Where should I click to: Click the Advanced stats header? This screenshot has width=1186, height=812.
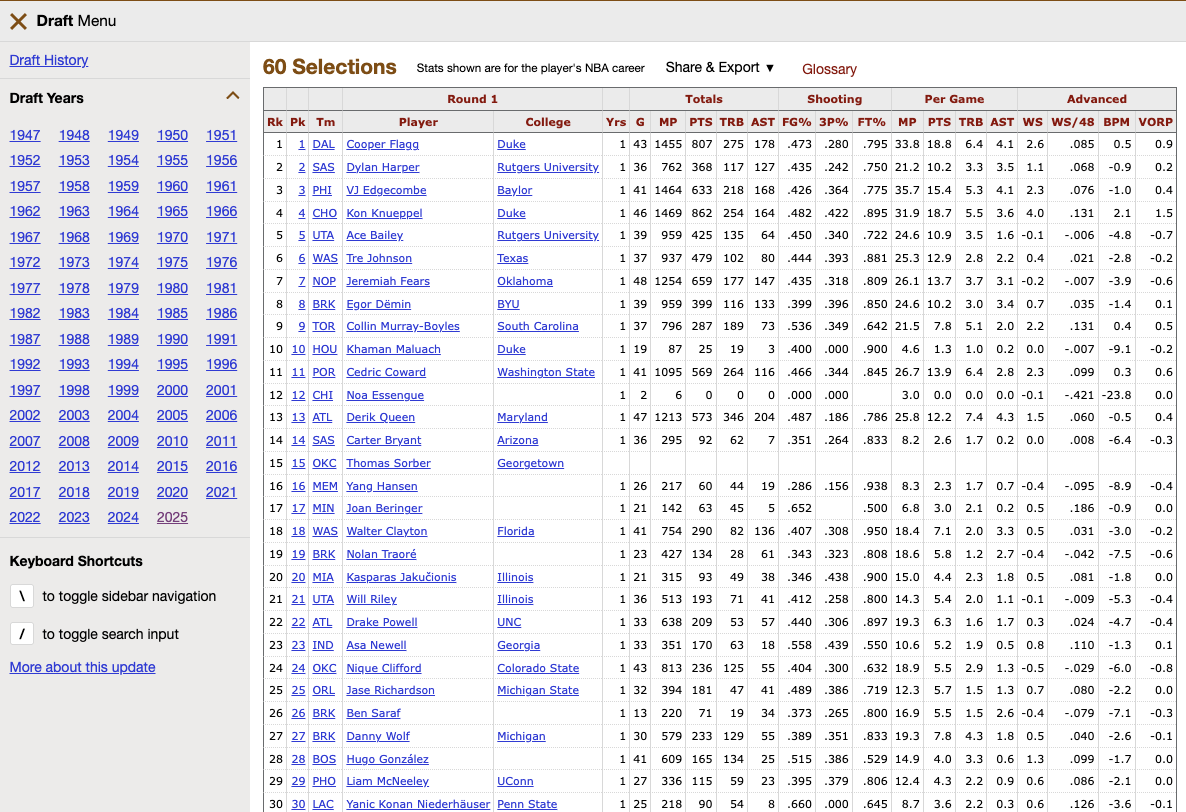click(1097, 99)
